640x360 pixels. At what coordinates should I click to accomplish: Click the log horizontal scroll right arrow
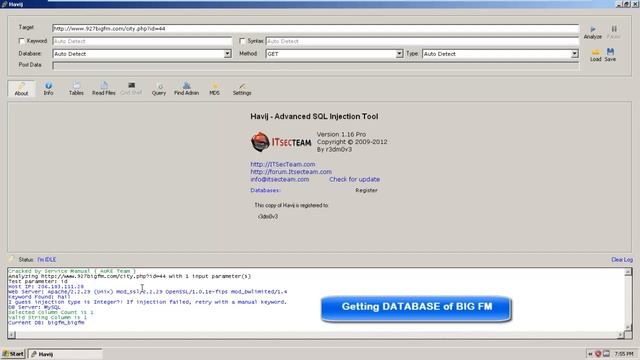click(x=620, y=335)
